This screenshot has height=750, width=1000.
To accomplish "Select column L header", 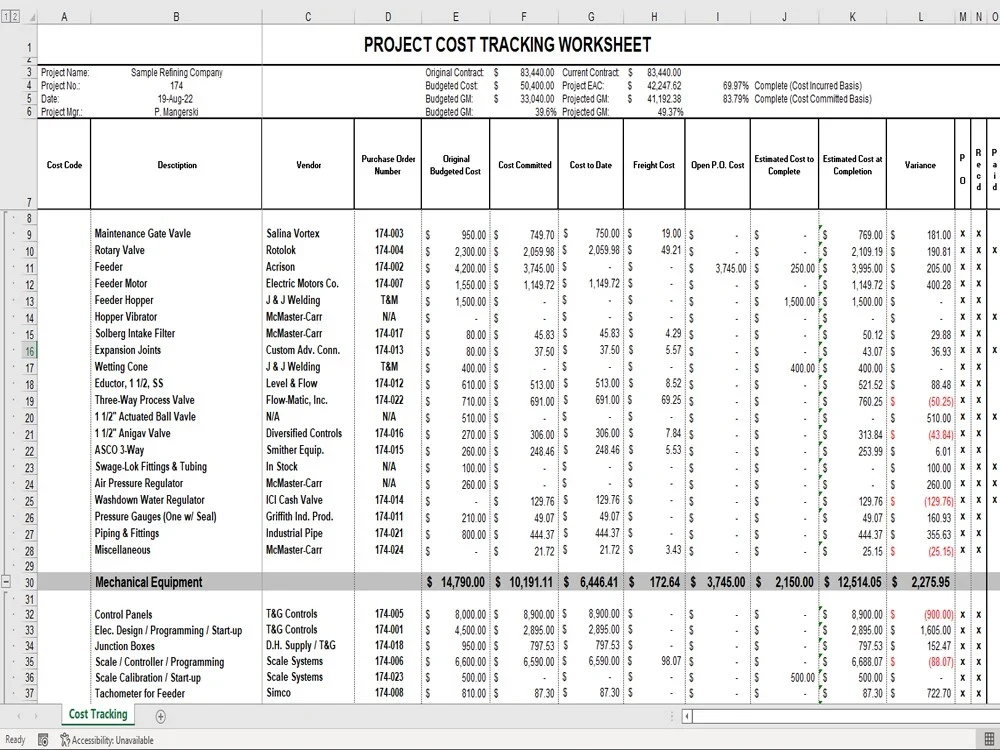I will click(920, 17).
